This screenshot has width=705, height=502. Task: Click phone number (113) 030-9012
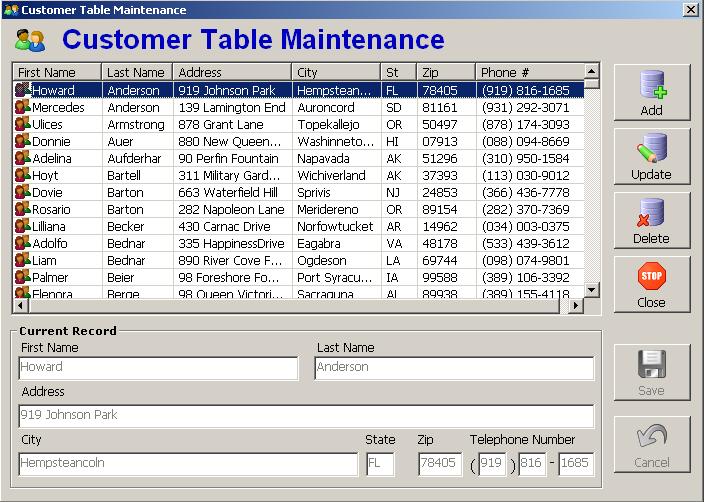click(526, 176)
